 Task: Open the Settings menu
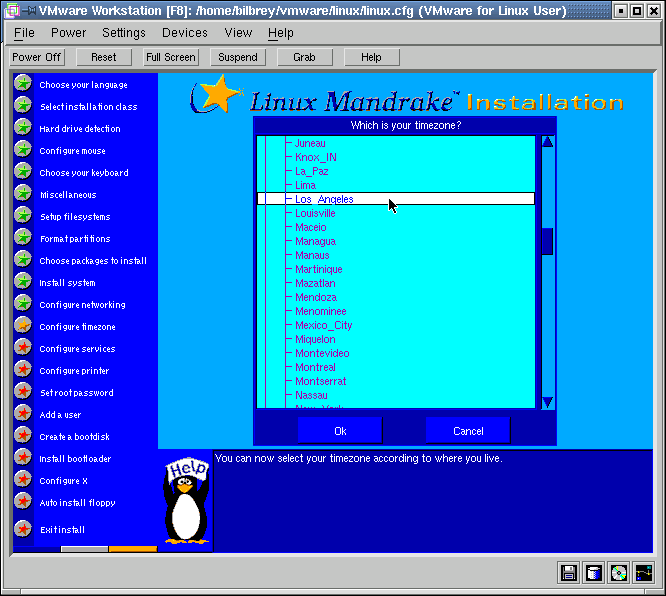coord(124,33)
